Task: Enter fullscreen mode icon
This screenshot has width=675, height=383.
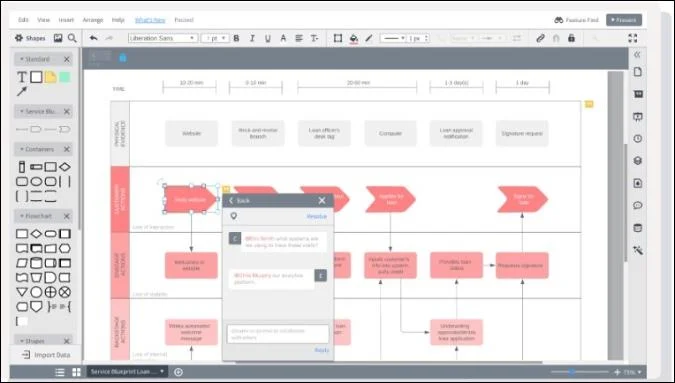Action: click(x=633, y=38)
